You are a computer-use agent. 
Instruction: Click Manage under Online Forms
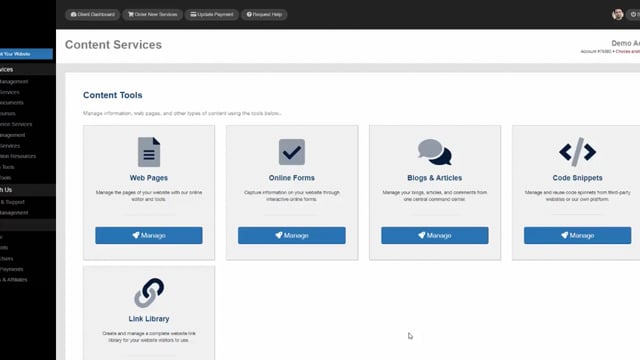tap(291, 236)
